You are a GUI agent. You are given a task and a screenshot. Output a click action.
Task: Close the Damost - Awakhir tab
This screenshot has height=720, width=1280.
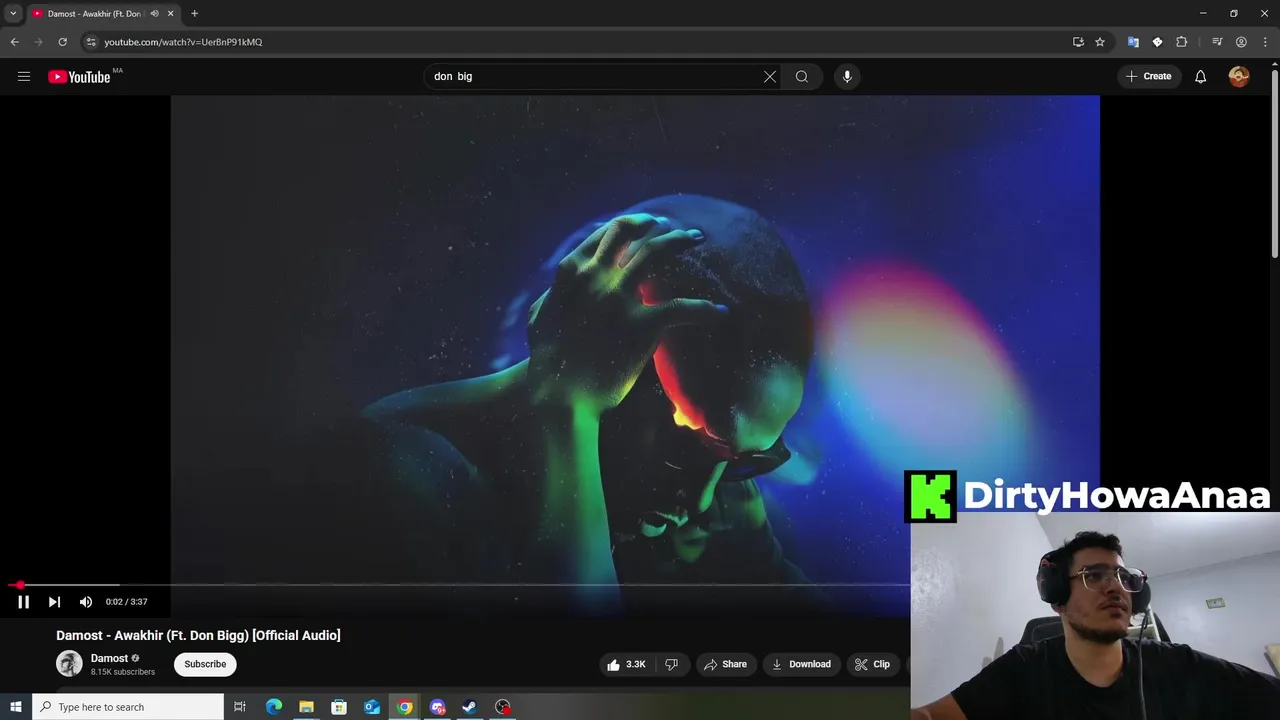pyautogui.click(x=171, y=14)
